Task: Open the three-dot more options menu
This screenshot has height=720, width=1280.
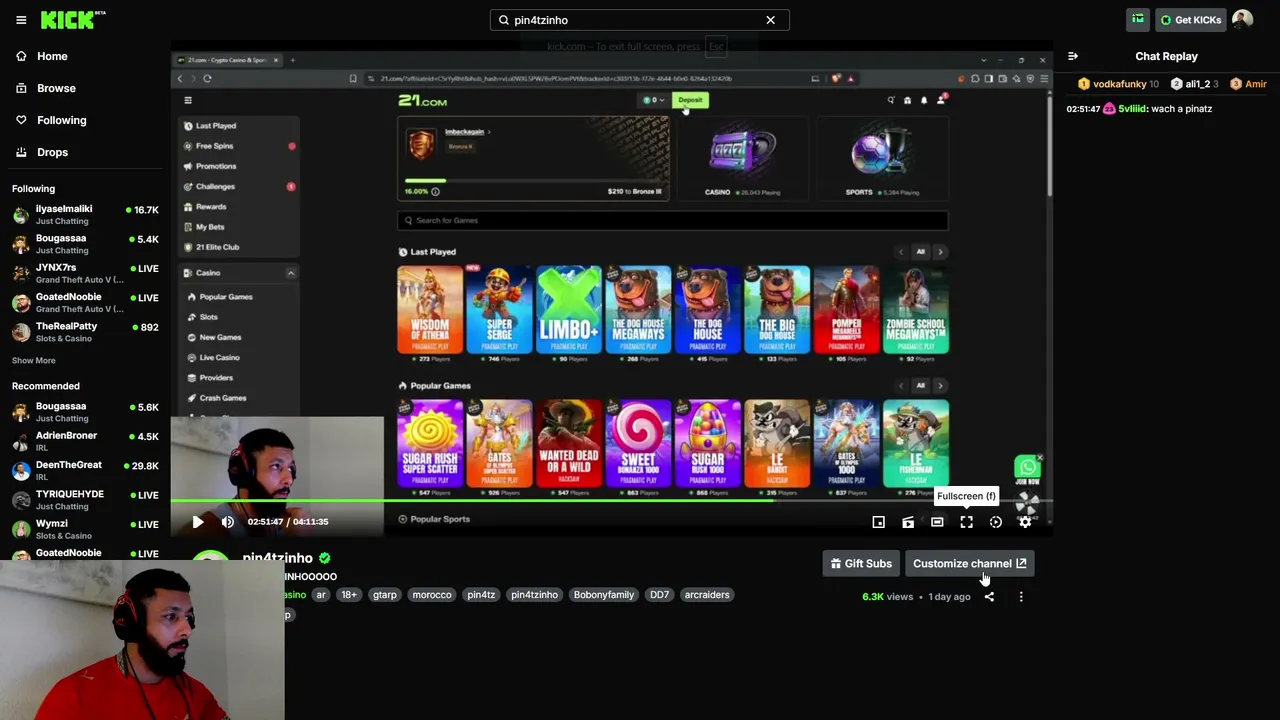Action: 1021,597
